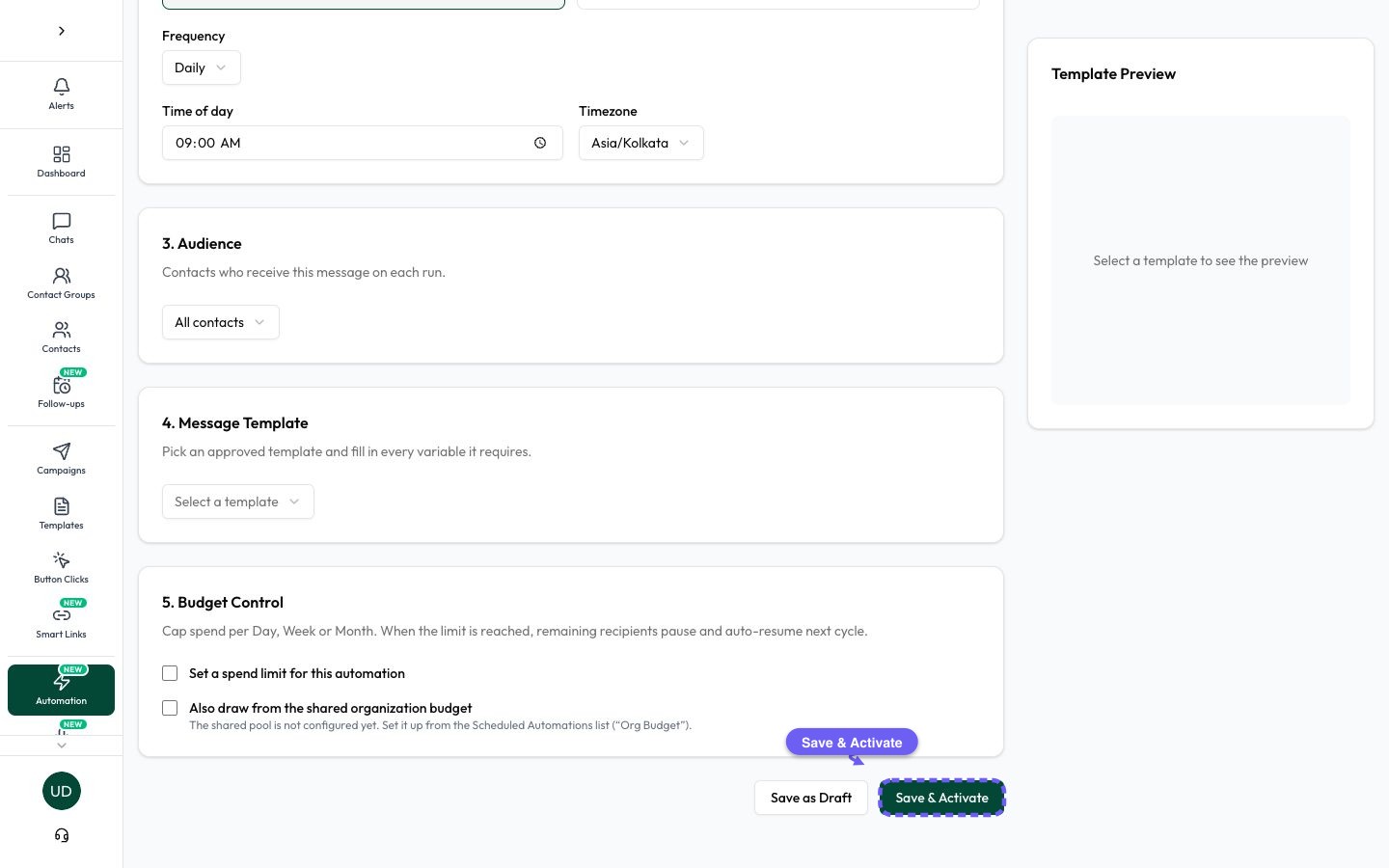Click the 09:00 AM time input
The height and width of the screenshot is (868, 1389).
(x=362, y=143)
